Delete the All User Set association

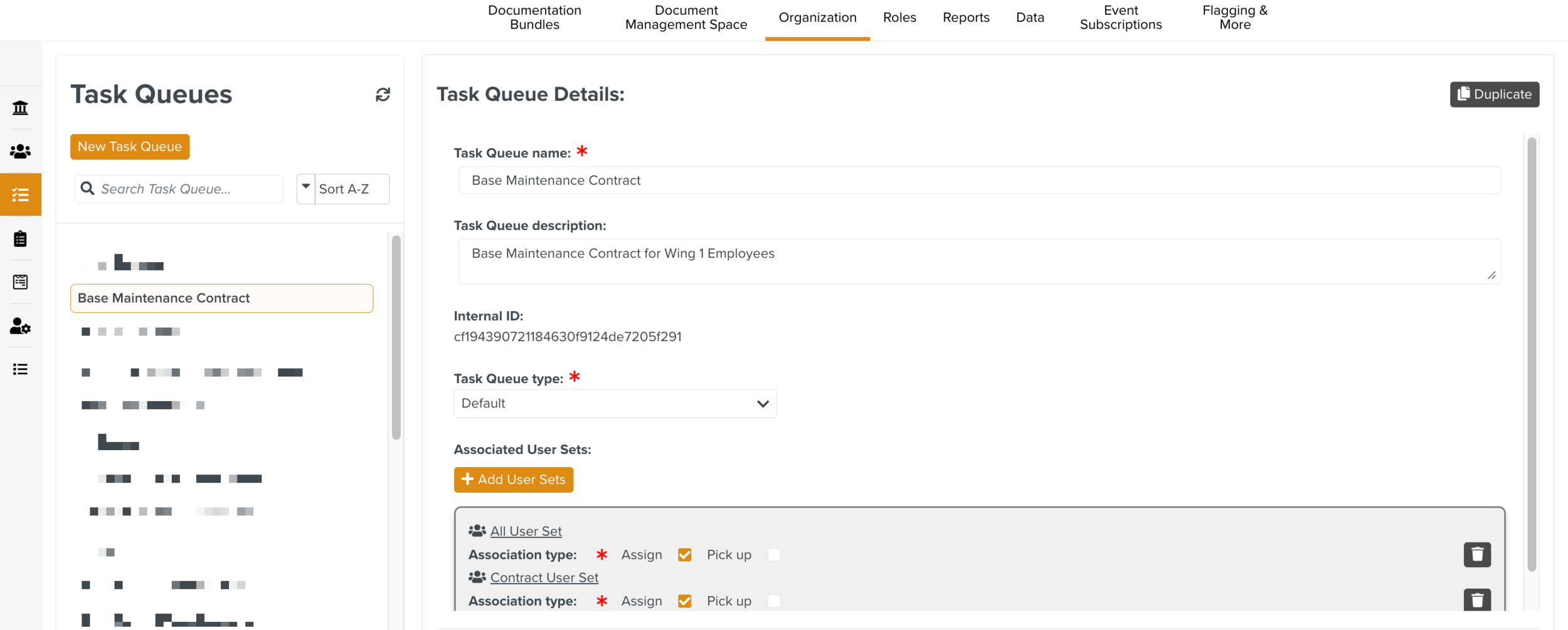click(1476, 555)
